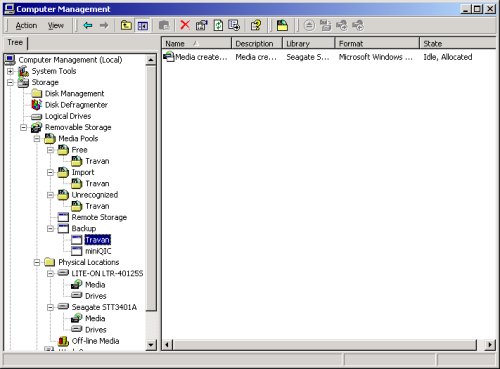
Task: Collapse the LITE-ON LTR-40125S node
Action: pyautogui.click(x=50, y=274)
